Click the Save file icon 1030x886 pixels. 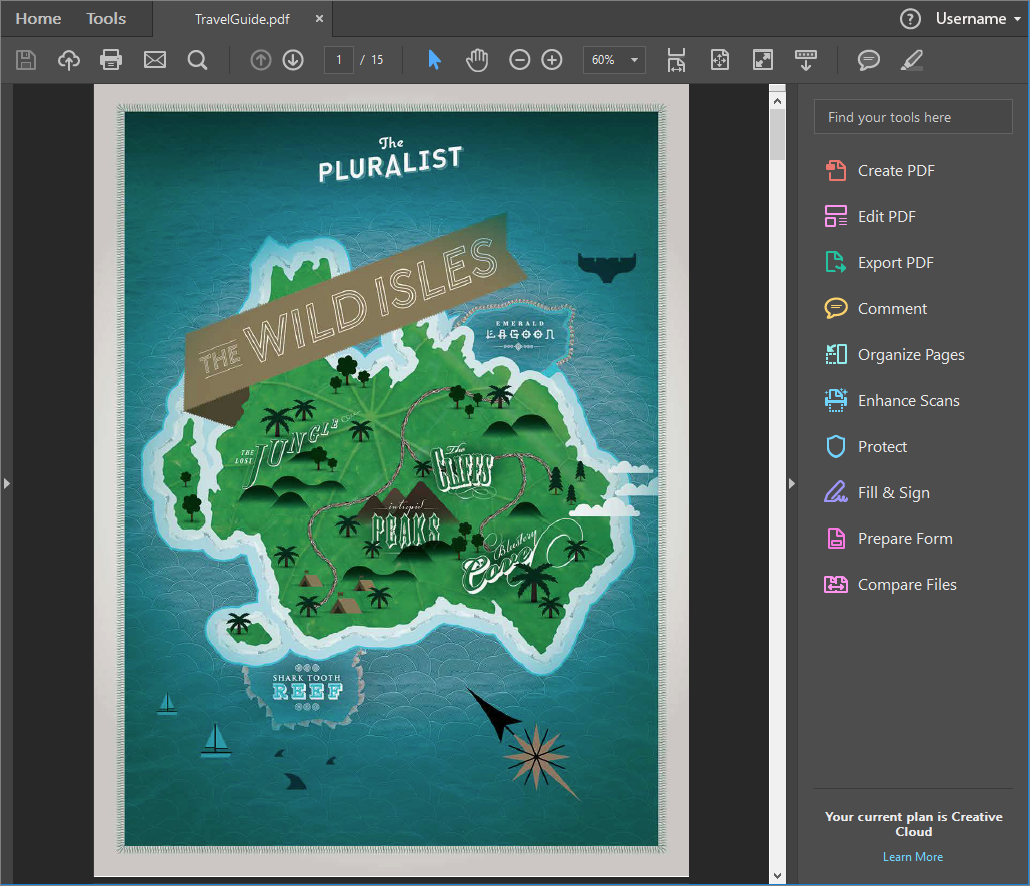(x=26, y=60)
